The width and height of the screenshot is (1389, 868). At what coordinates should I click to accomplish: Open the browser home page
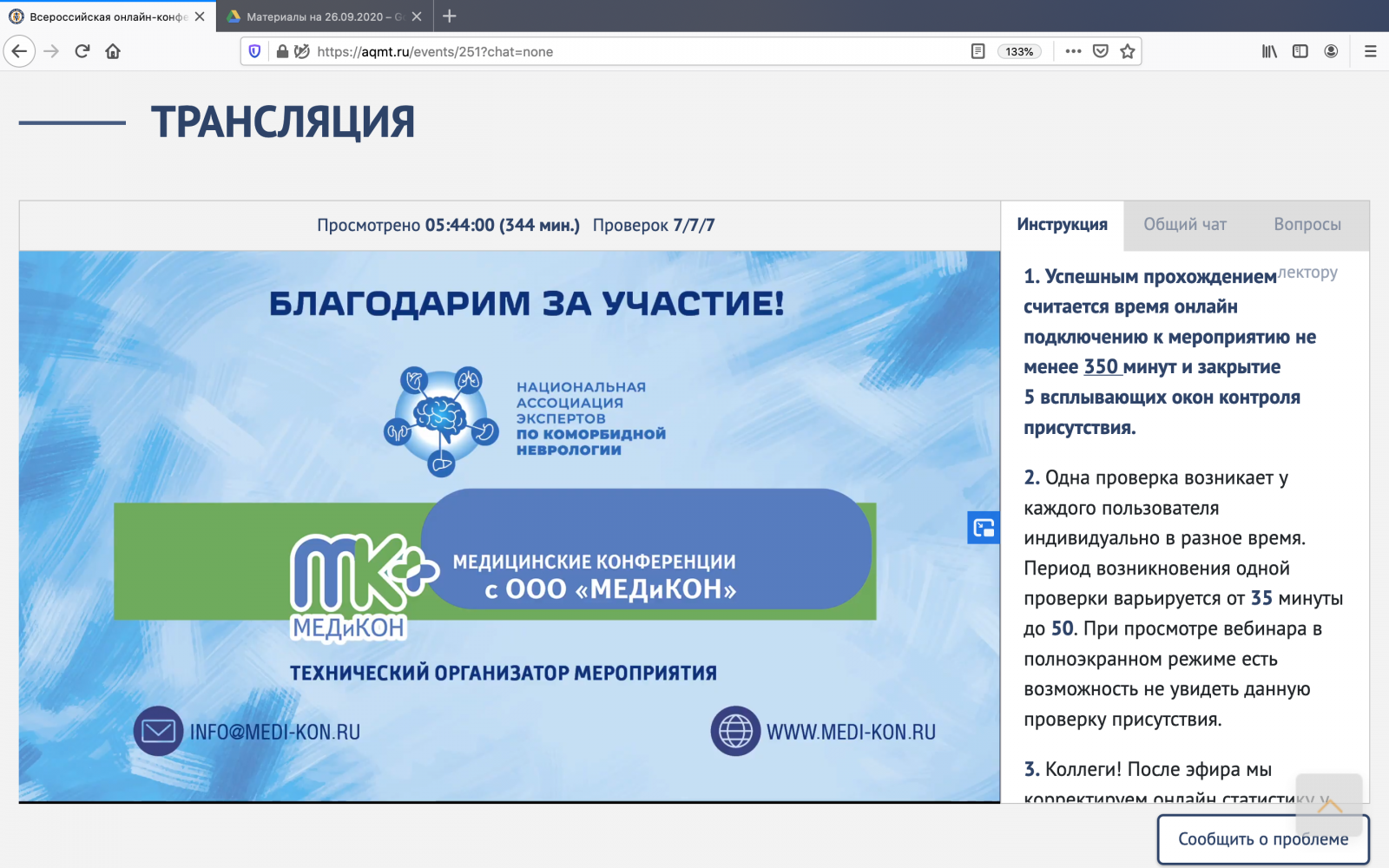point(113,51)
